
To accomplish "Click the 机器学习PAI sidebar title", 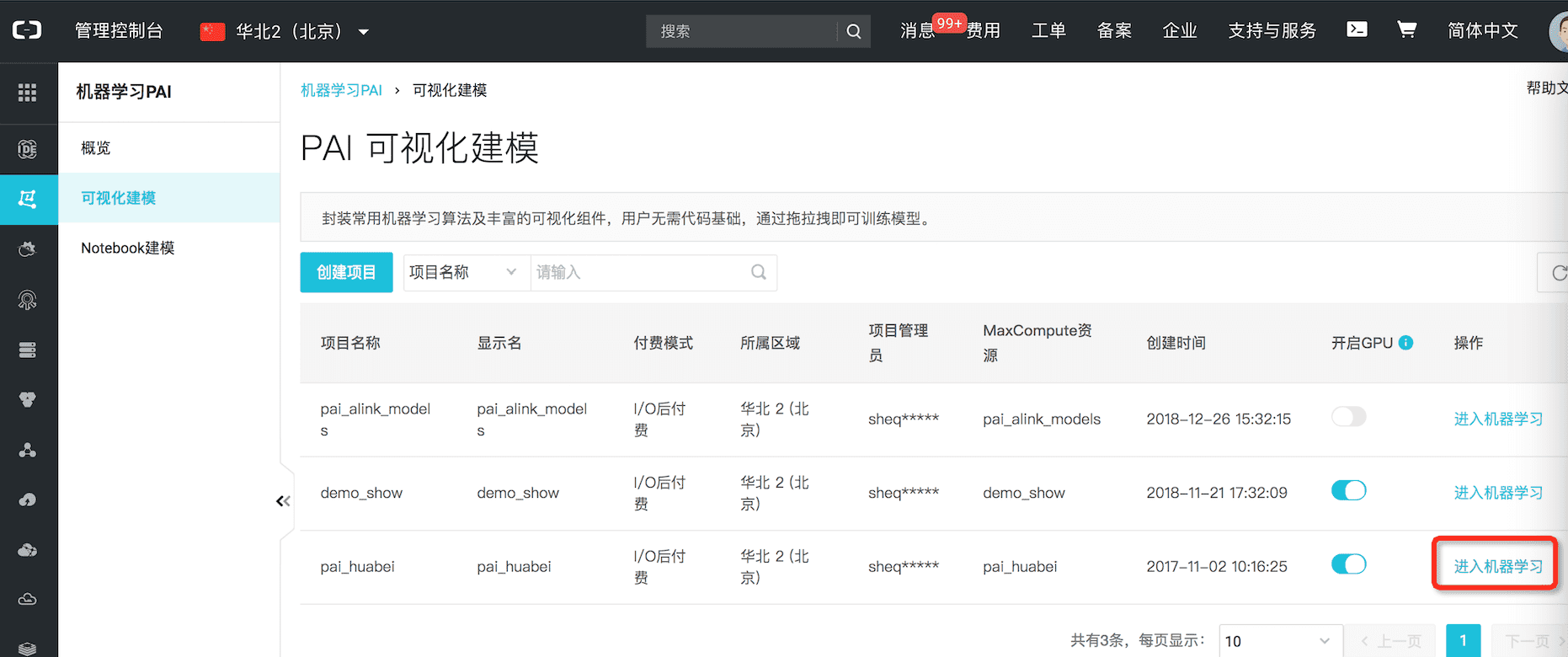I will (124, 92).
